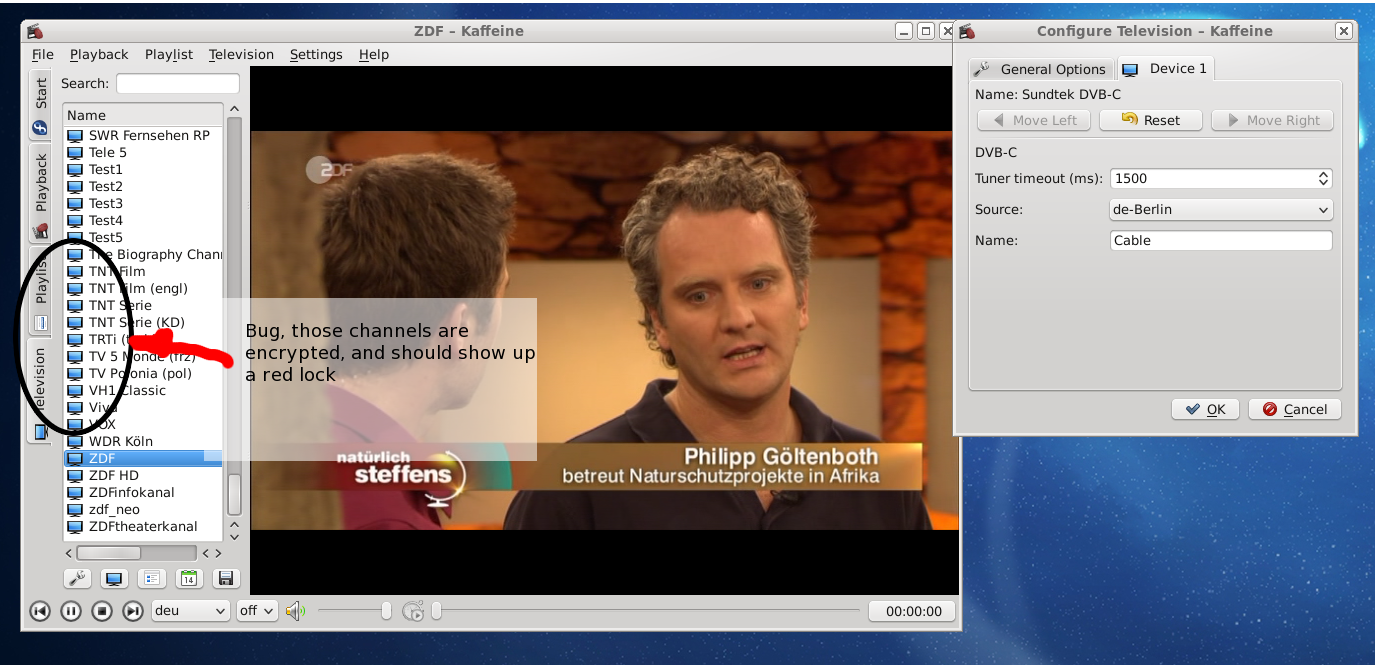Select the Television side tab
Image resolution: width=1378 pixels, height=665 pixels.
coord(40,392)
